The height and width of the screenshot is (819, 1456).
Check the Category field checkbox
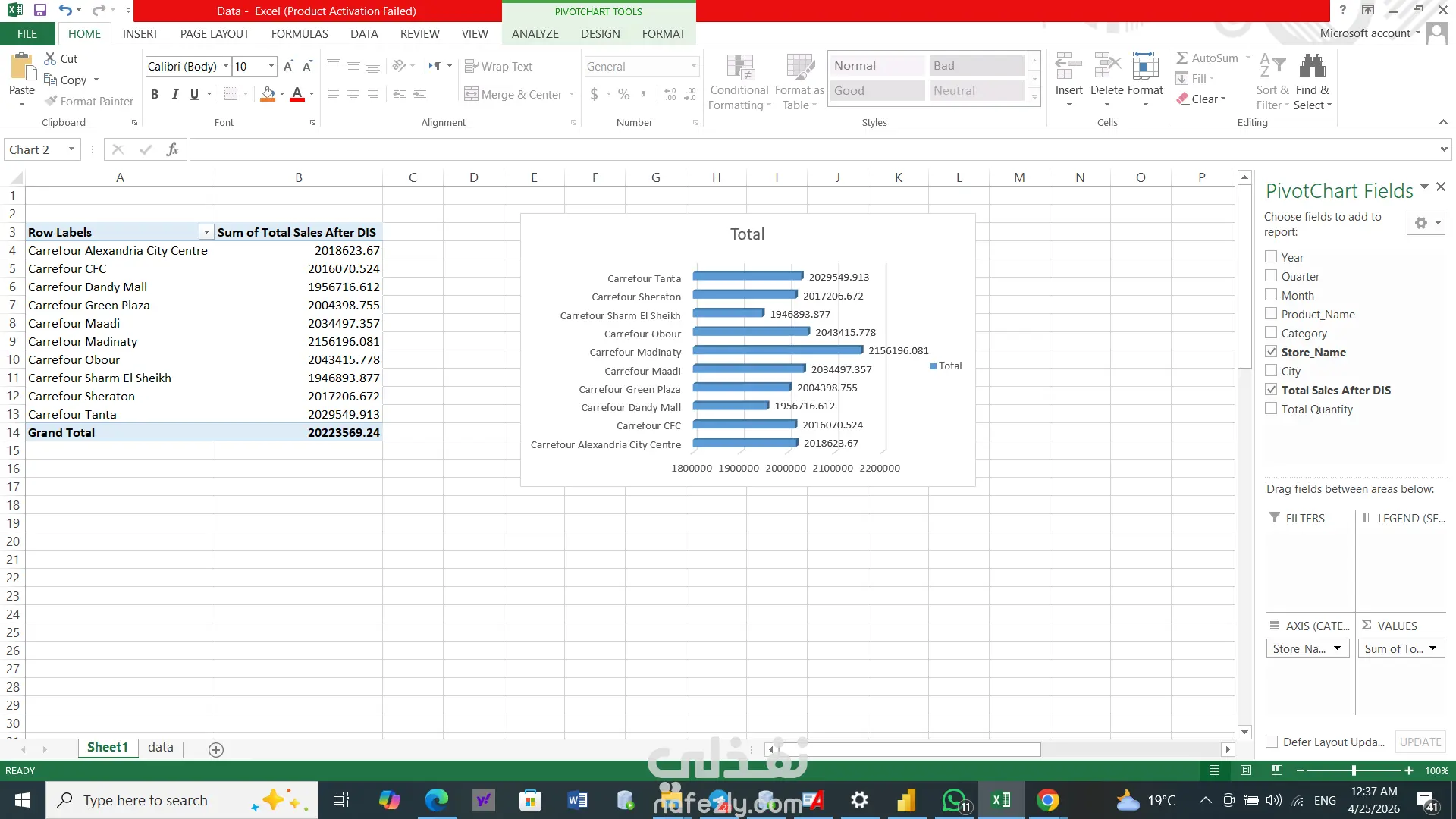tap(1271, 333)
